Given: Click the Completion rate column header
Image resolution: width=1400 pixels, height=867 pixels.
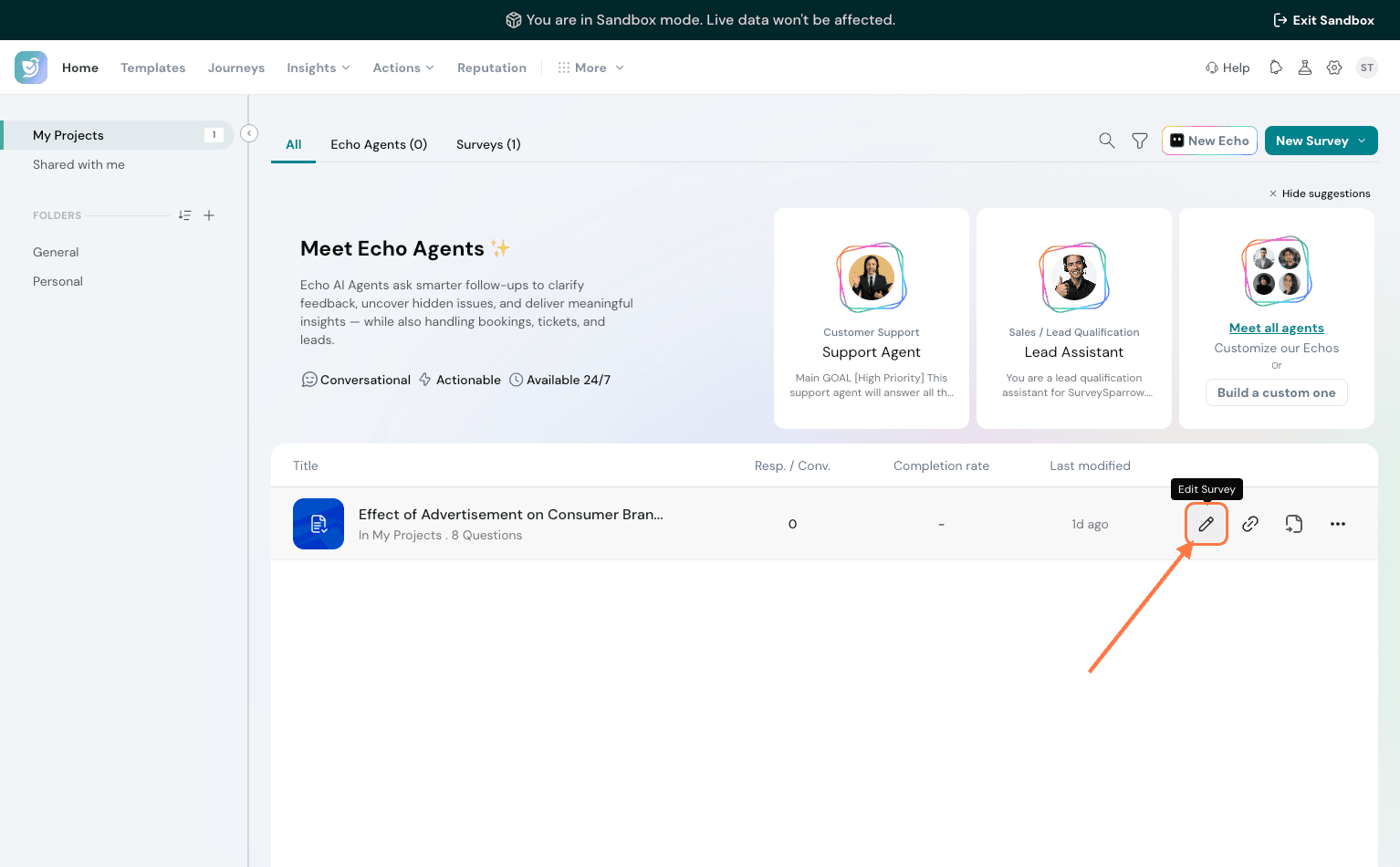Looking at the screenshot, I should (941, 465).
